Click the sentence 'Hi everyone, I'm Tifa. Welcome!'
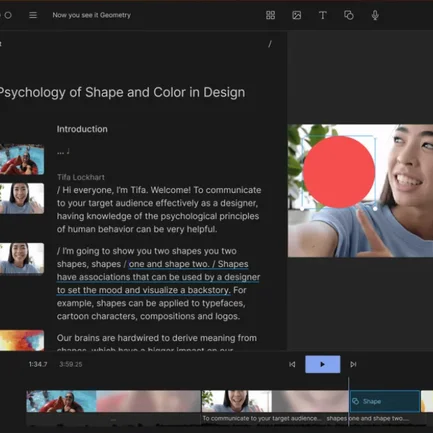Image resolution: width=433 pixels, height=433 pixels. pyautogui.click(x=127, y=190)
